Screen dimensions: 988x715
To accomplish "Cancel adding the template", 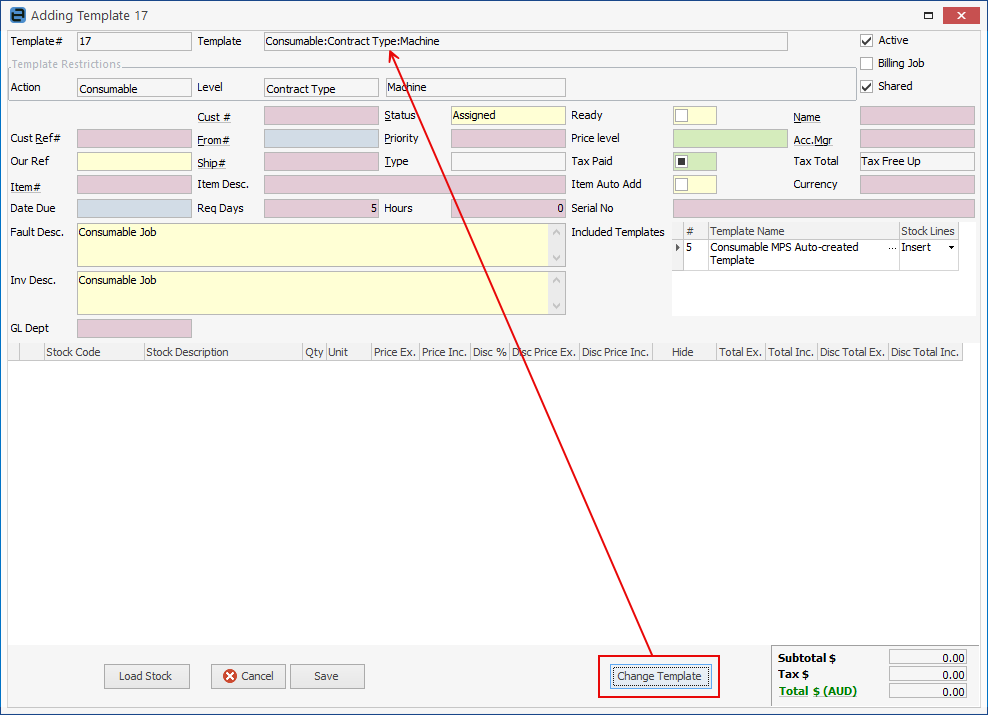I will 248,676.
